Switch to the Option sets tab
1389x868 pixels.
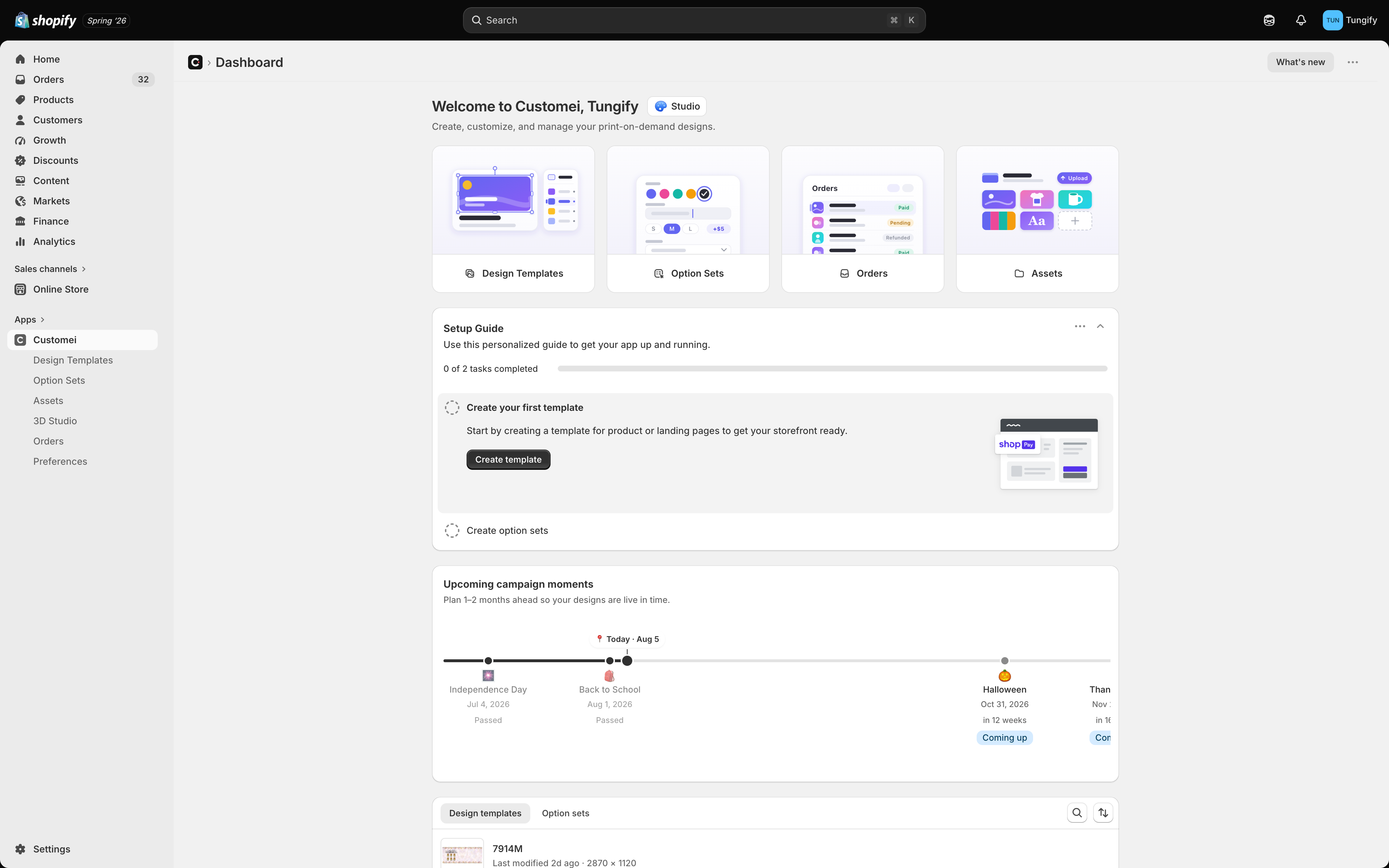pyautogui.click(x=565, y=813)
